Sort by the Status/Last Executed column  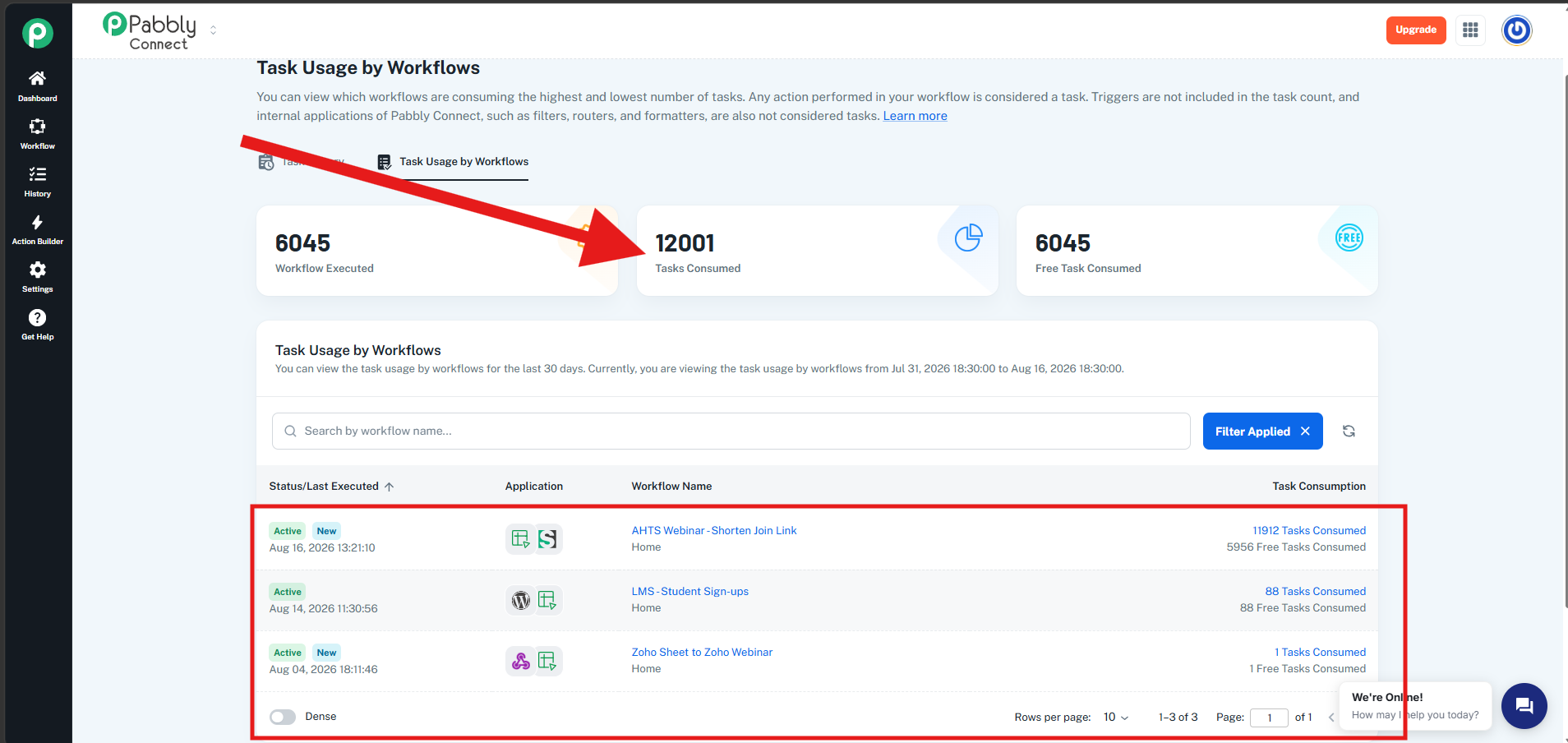click(x=331, y=487)
